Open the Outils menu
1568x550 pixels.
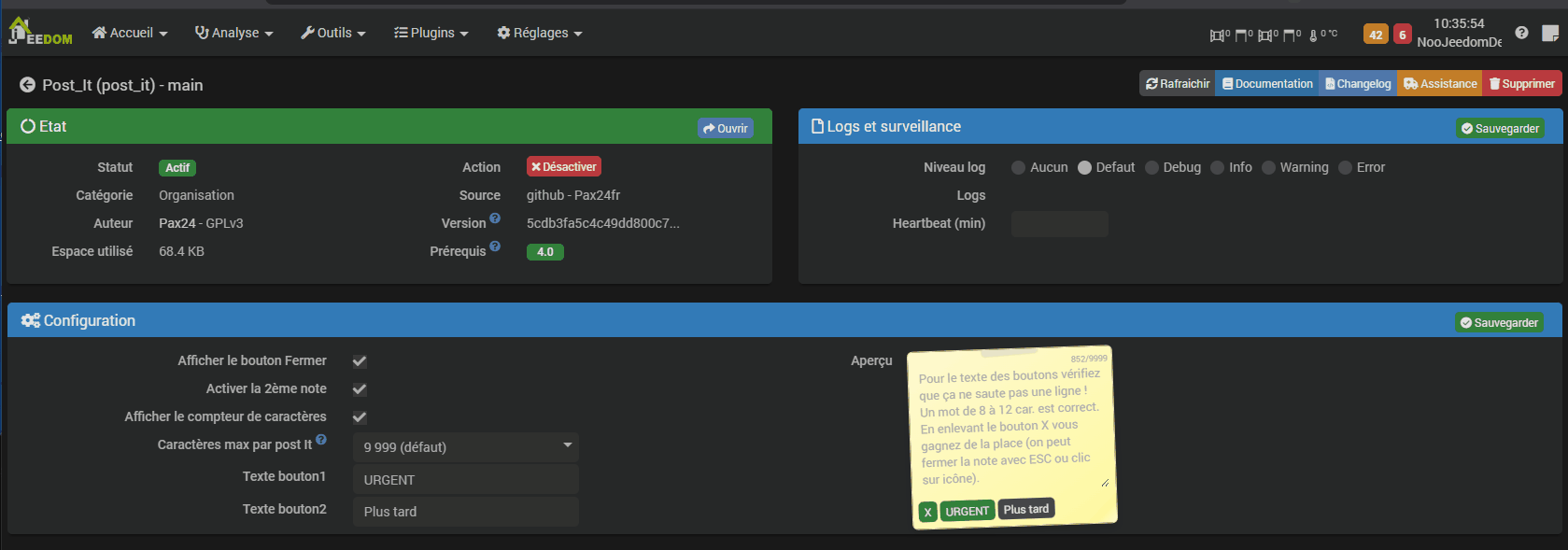332,33
